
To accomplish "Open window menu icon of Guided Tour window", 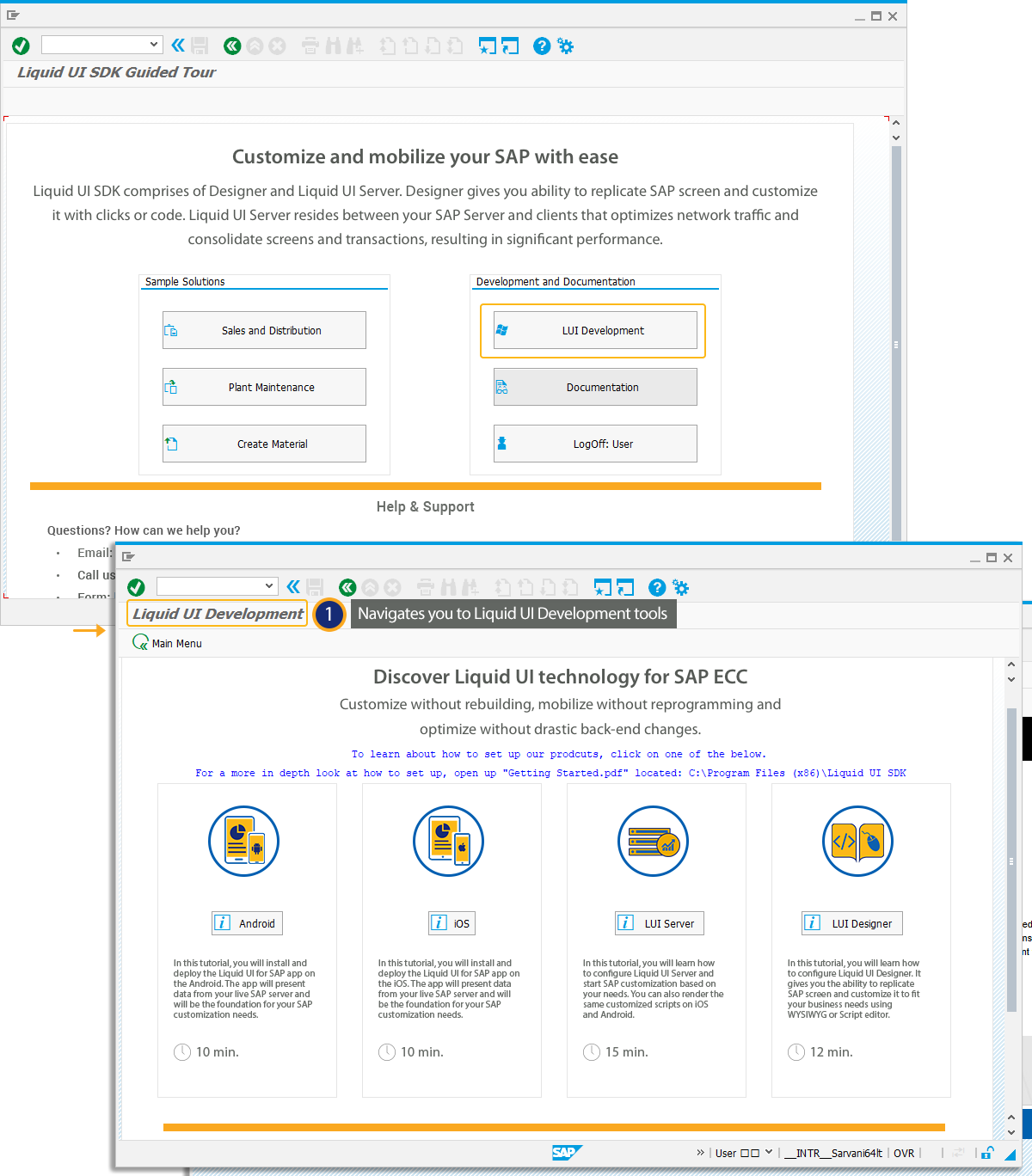I will (13, 15).
